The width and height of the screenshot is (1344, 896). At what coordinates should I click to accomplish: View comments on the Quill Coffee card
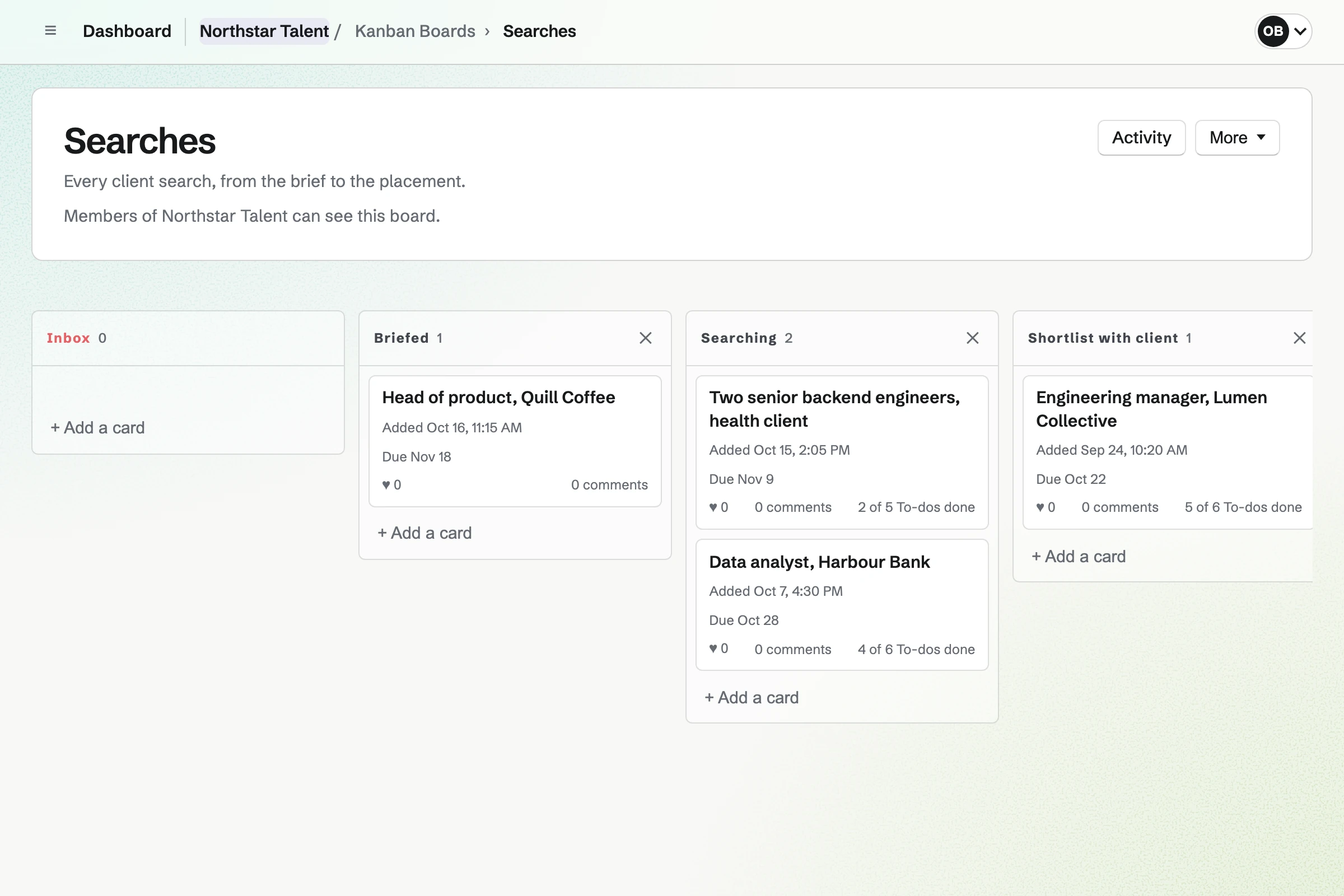click(609, 484)
